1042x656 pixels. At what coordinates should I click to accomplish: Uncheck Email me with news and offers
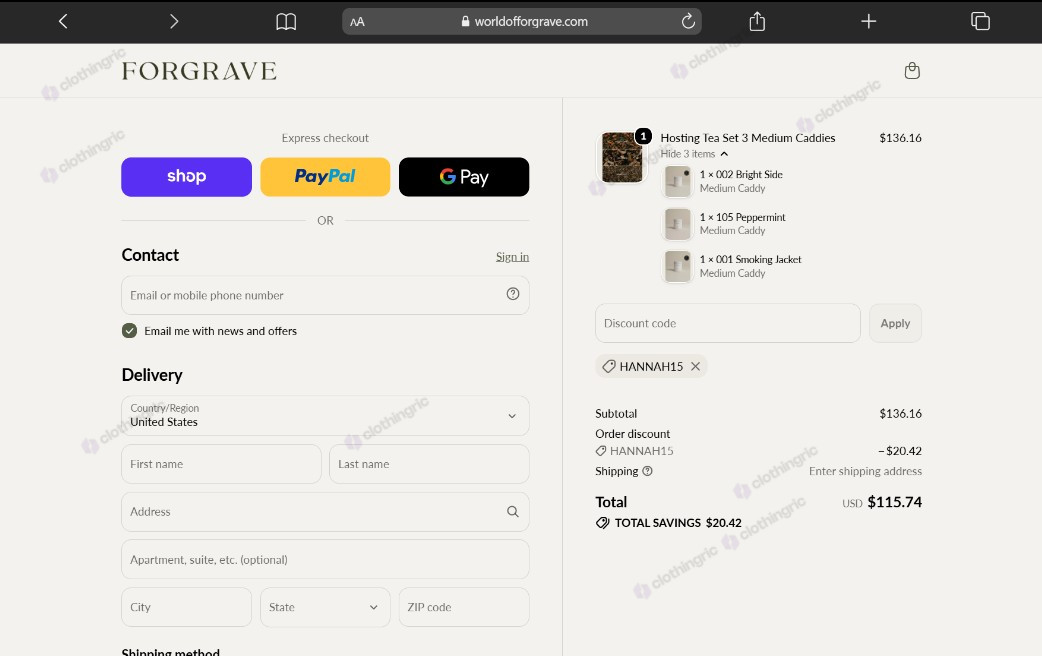click(x=130, y=331)
